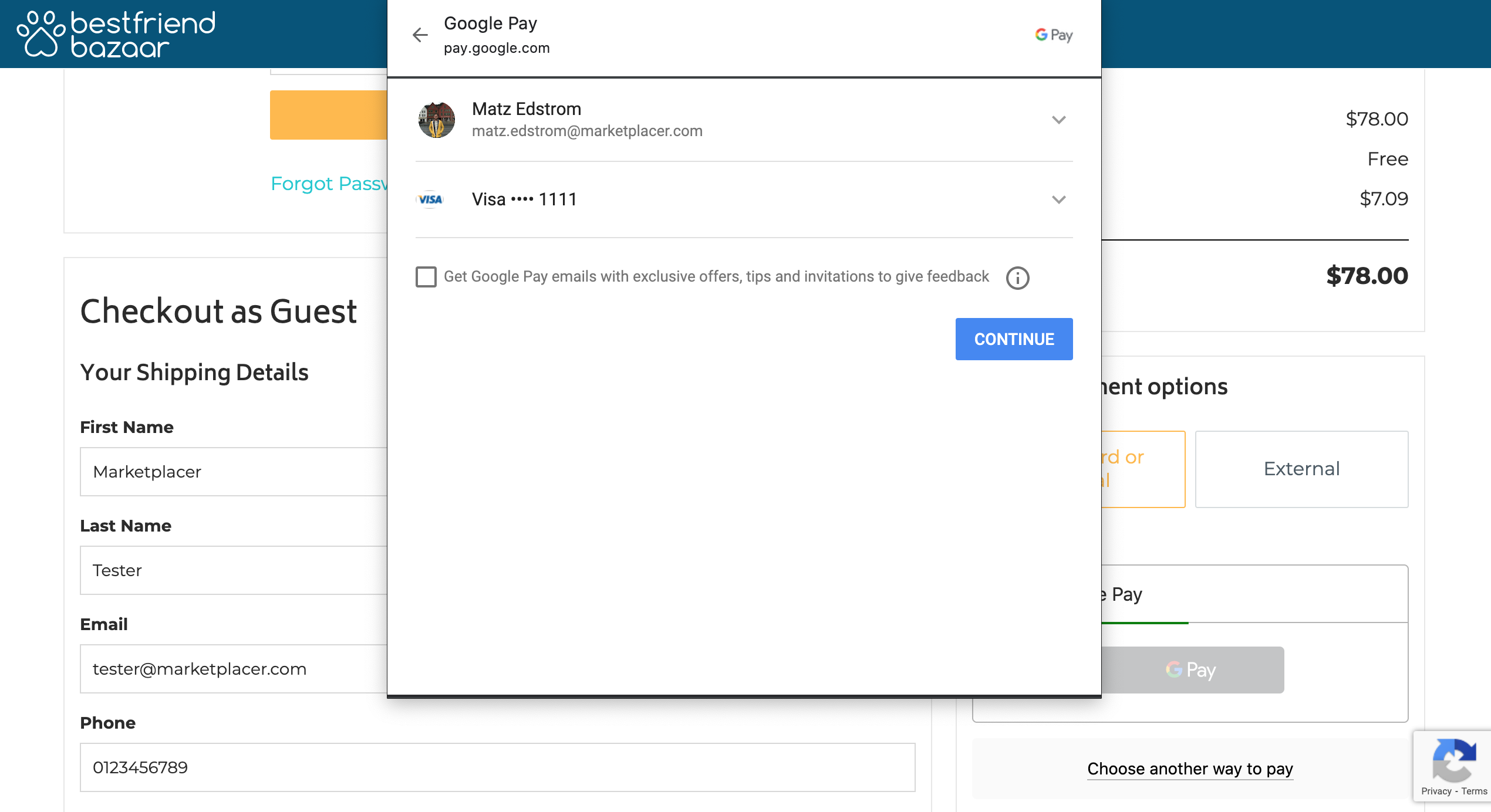Click the Free shipping value
This screenshot has height=812, width=1491.
tap(1388, 159)
